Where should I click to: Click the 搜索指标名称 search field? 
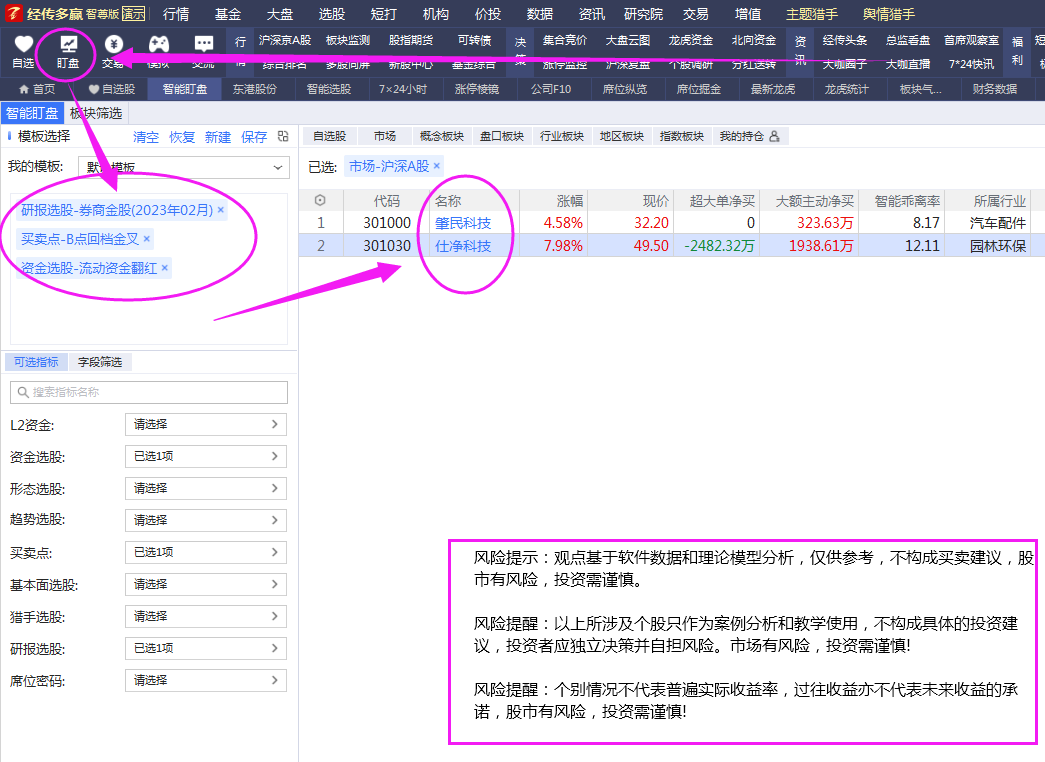(149, 392)
